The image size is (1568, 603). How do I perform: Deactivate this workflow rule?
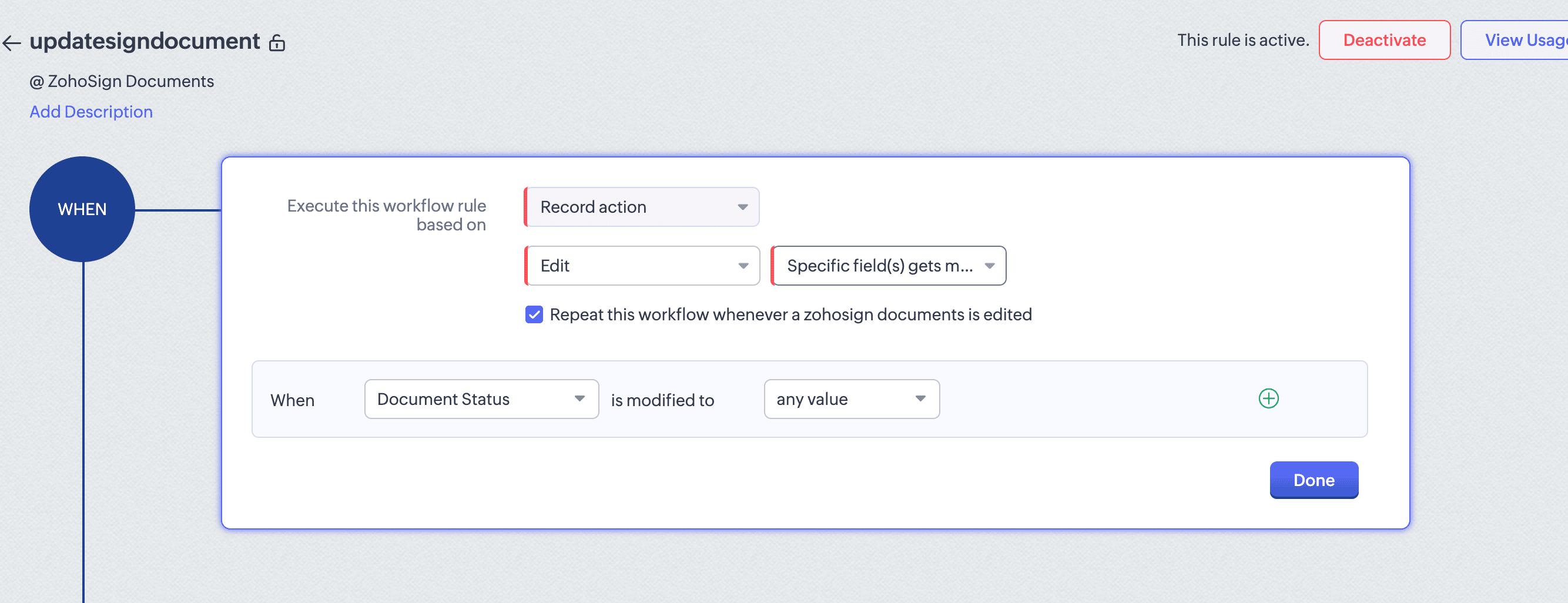(1384, 40)
